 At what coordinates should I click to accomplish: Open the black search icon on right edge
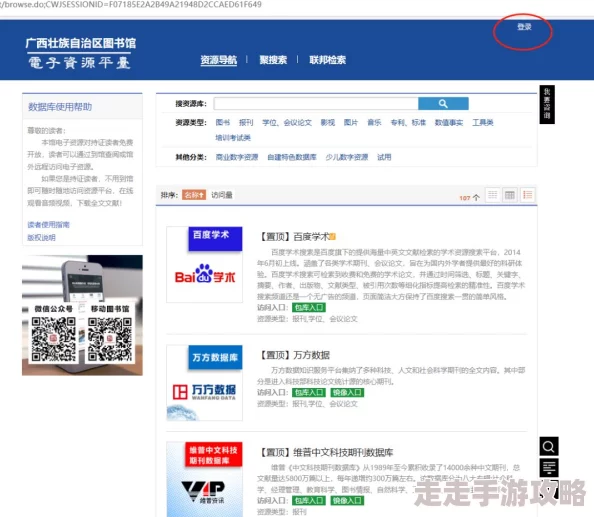[549, 446]
